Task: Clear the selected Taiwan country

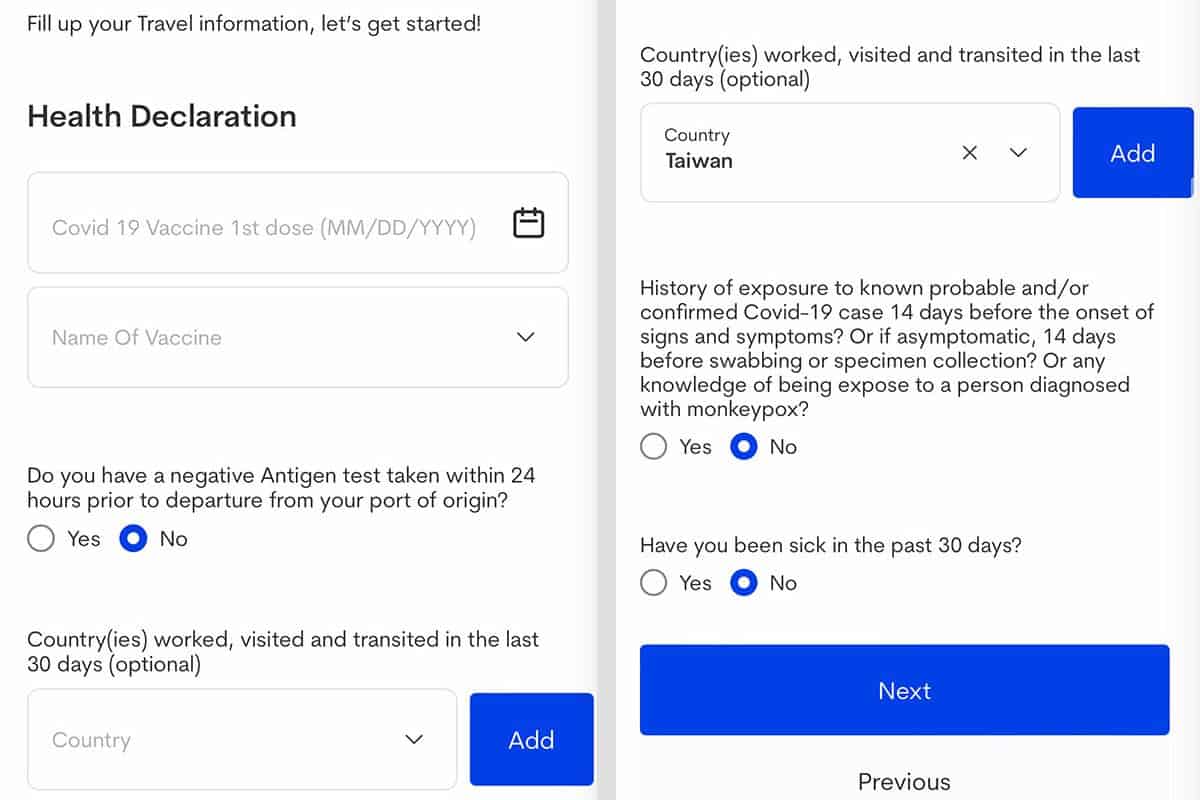Action: pyautogui.click(x=969, y=153)
